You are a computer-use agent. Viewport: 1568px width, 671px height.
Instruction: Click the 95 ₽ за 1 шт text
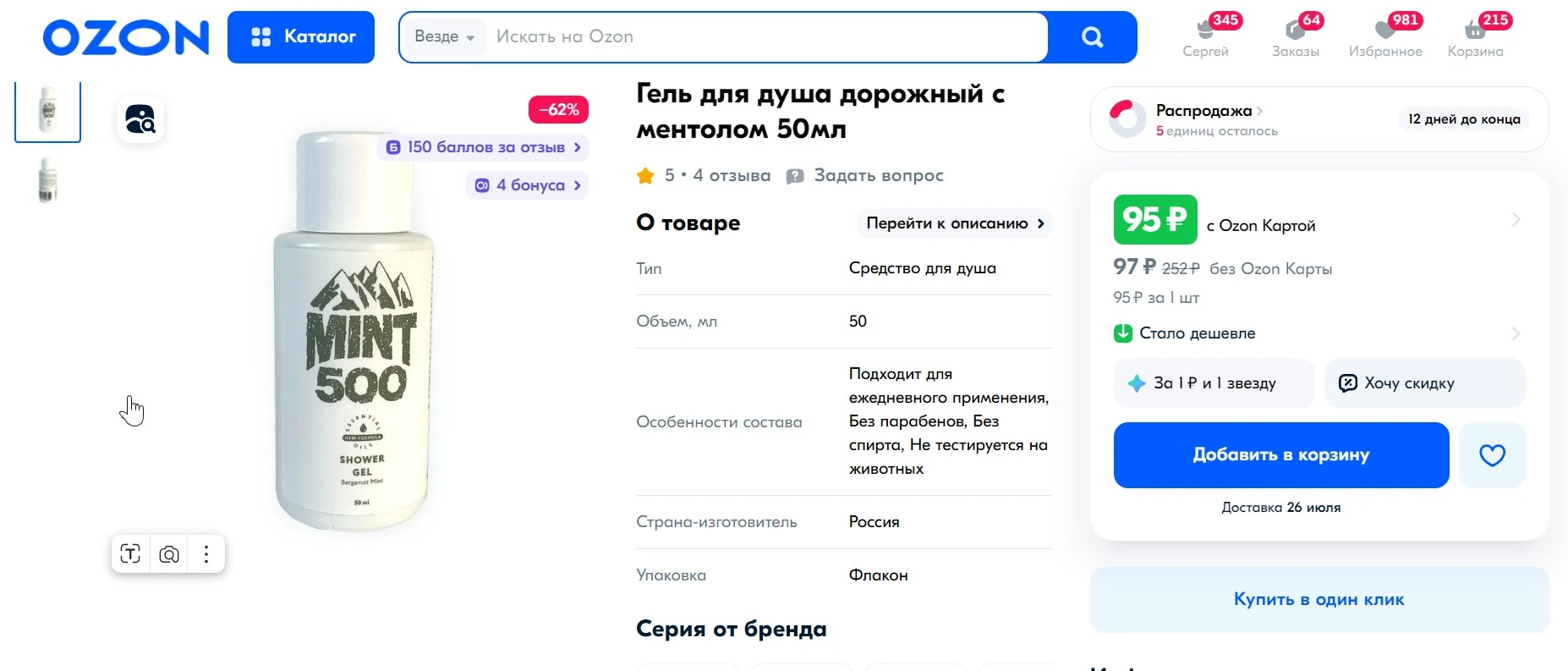[x=1157, y=298]
